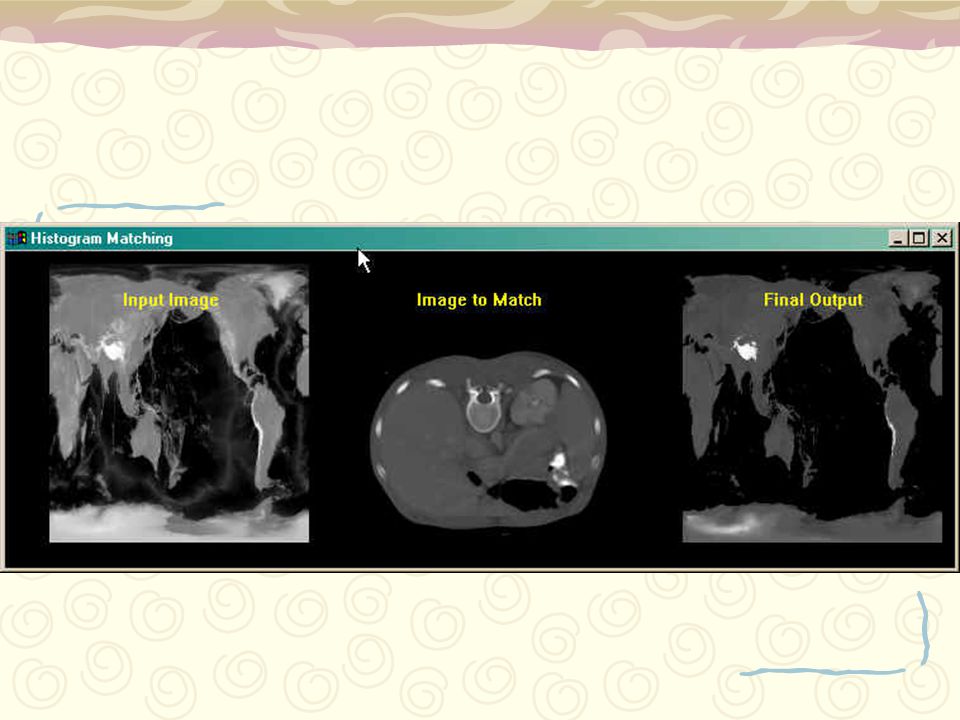
Task: Click the 'Input Image' yellow label
Action: tap(170, 300)
